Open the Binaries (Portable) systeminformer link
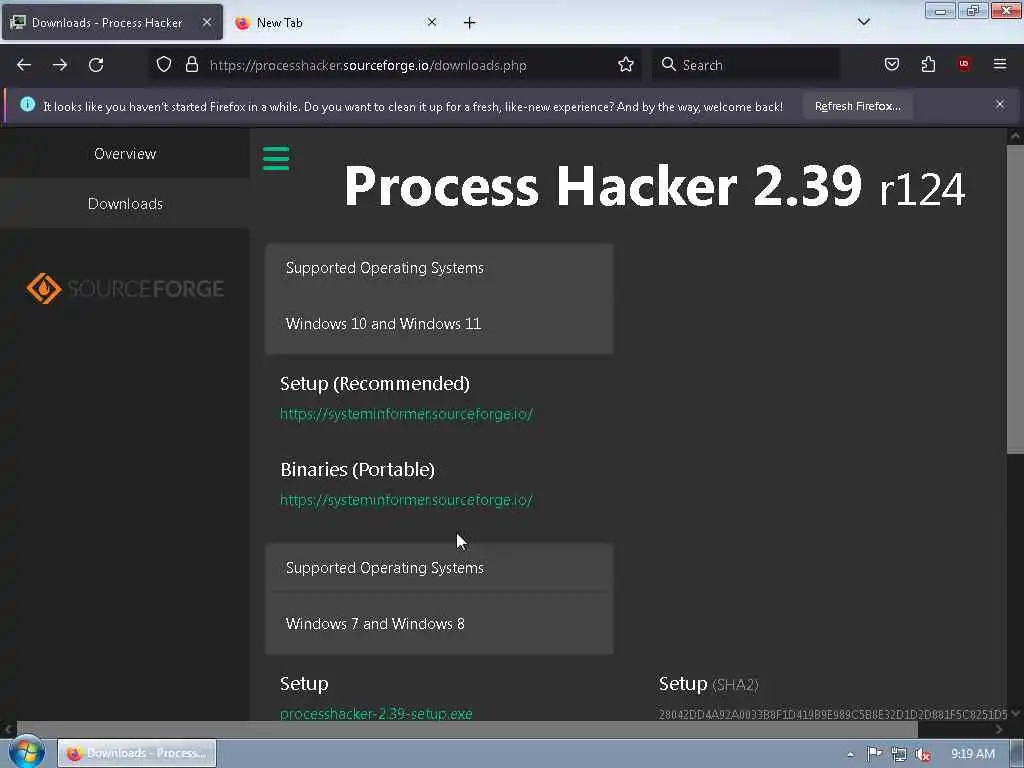1024x768 pixels. coord(406,500)
